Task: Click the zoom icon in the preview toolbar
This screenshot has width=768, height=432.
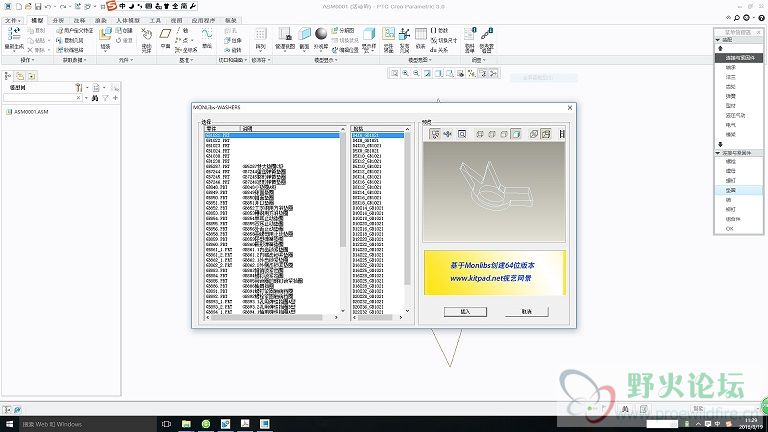Action: (x=462, y=134)
